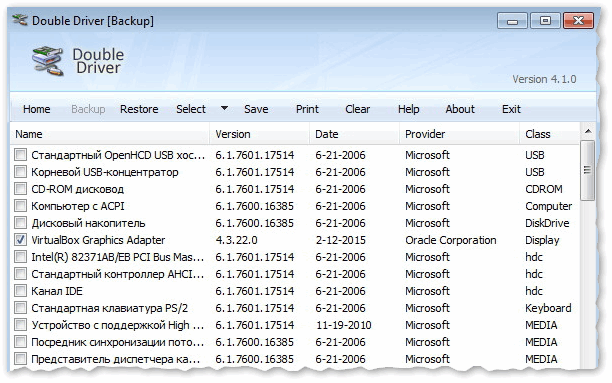Open the Select dropdown arrow

tap(224, 108)
